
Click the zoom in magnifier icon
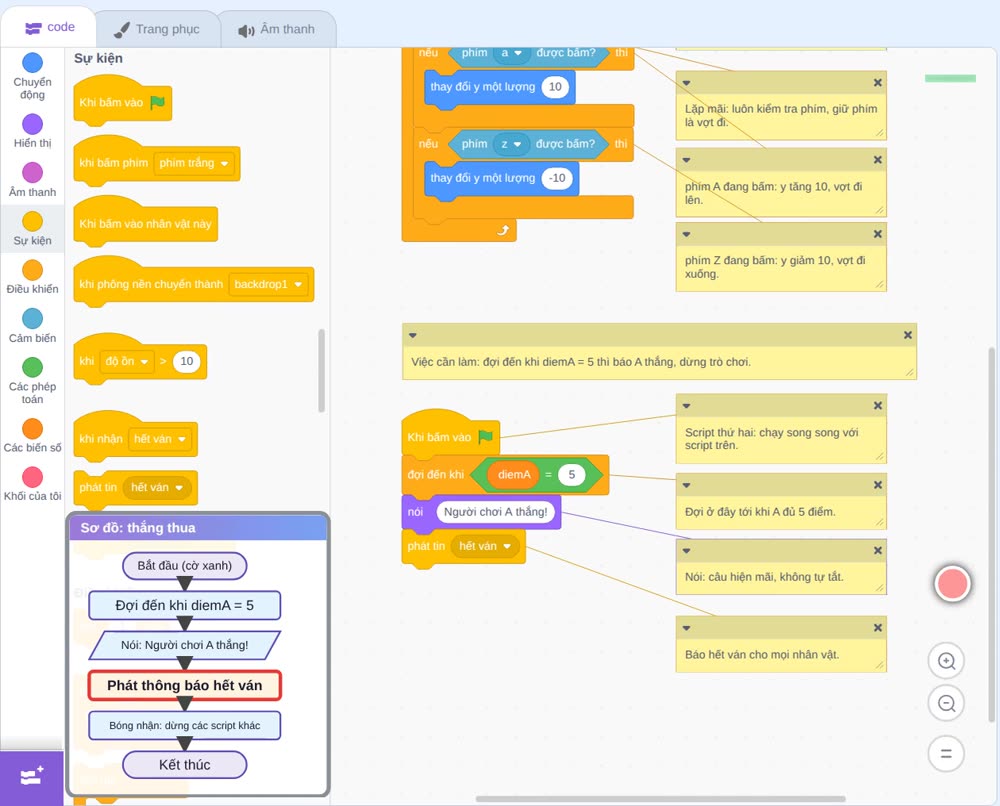(946, 661)
